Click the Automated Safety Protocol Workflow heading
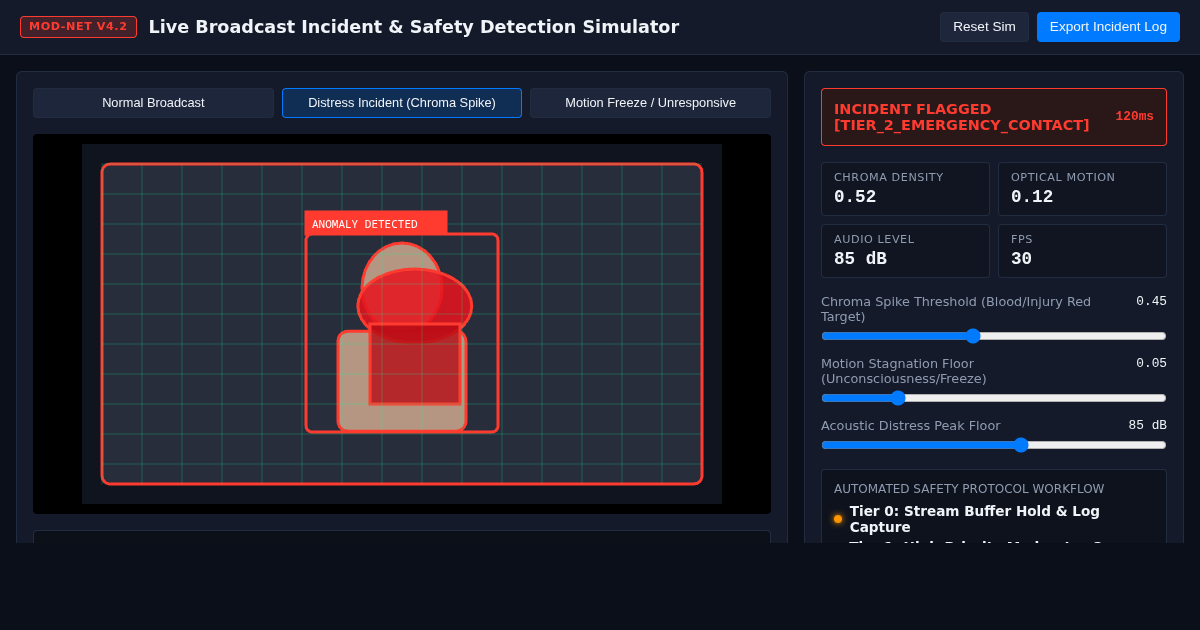This screenshot has width=1200, height=630. click(x=969, y=489)
